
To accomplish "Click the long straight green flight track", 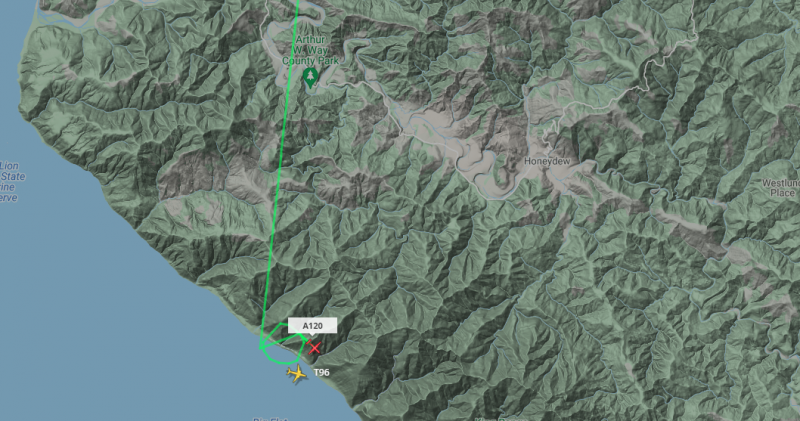I will tap(280, 174).
